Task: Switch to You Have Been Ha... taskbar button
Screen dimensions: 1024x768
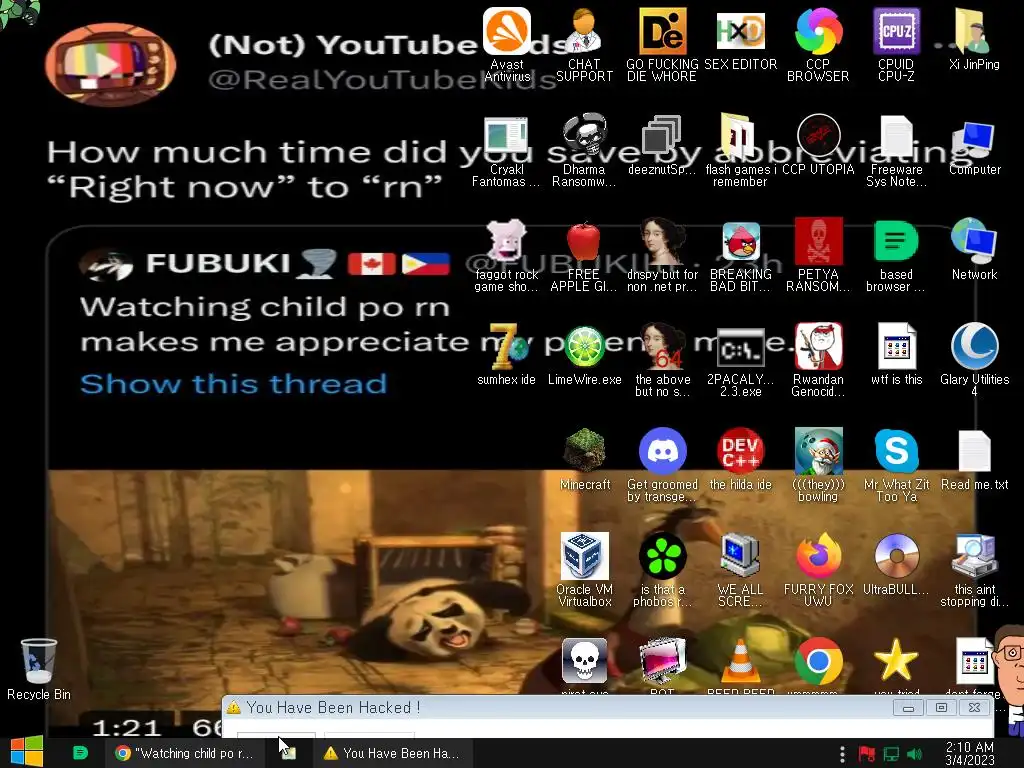Action: tap(391, 753)
